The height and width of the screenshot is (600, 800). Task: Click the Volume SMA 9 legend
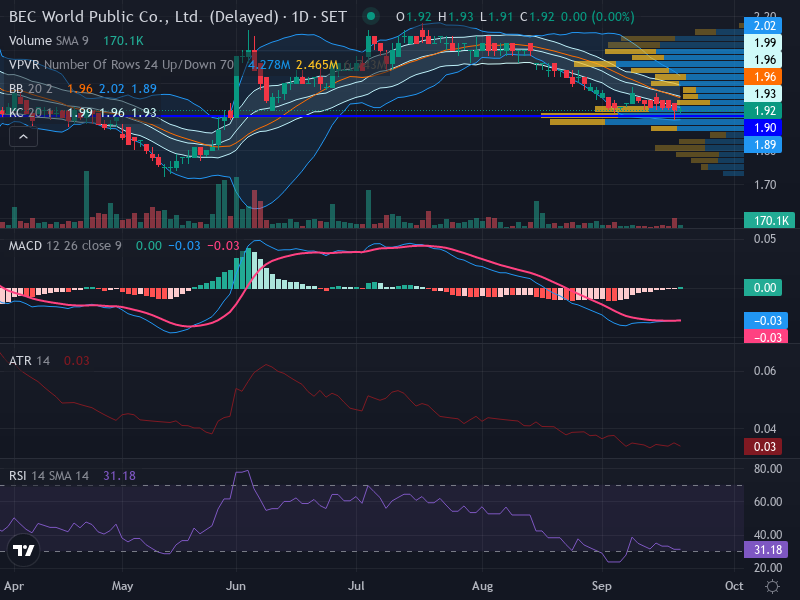pyautogui.click(x=48, y=41)
